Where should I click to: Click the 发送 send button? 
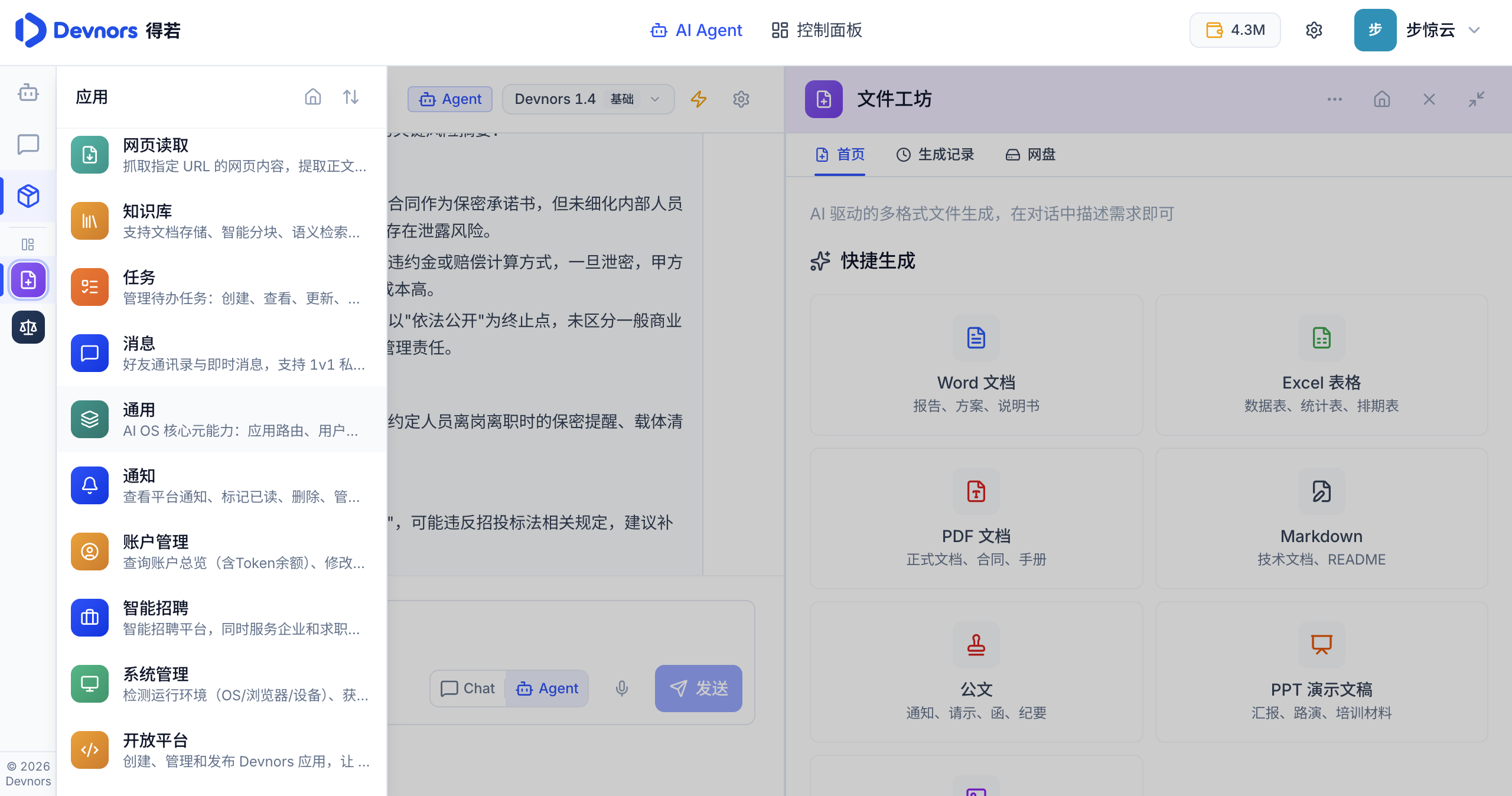click(x=698, y=688)
